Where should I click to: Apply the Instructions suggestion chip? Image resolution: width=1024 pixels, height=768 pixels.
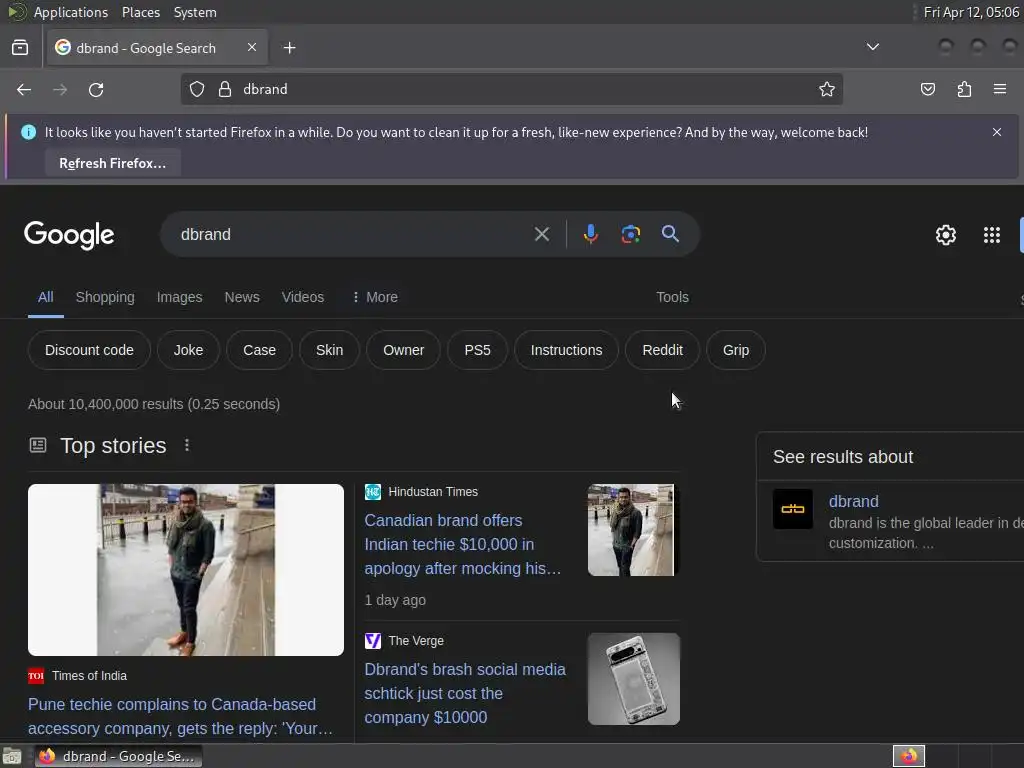point(566,350)
